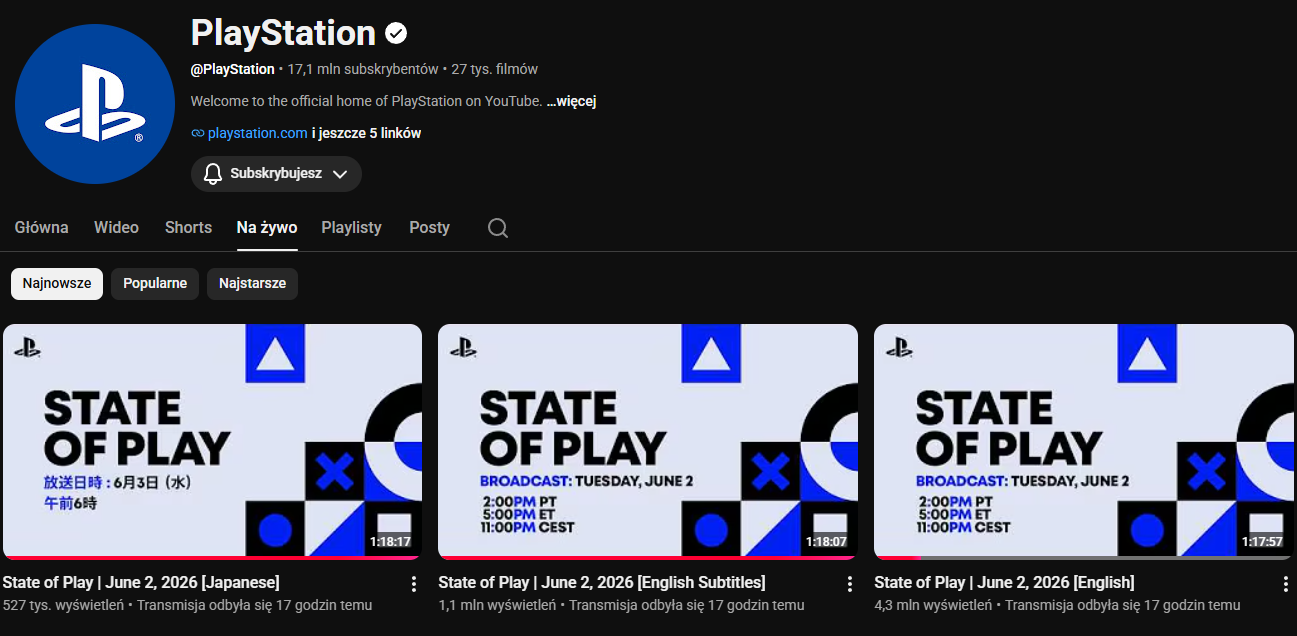Open the Playlisty tab
This screenshot has width=1297, height=636.
351,228
